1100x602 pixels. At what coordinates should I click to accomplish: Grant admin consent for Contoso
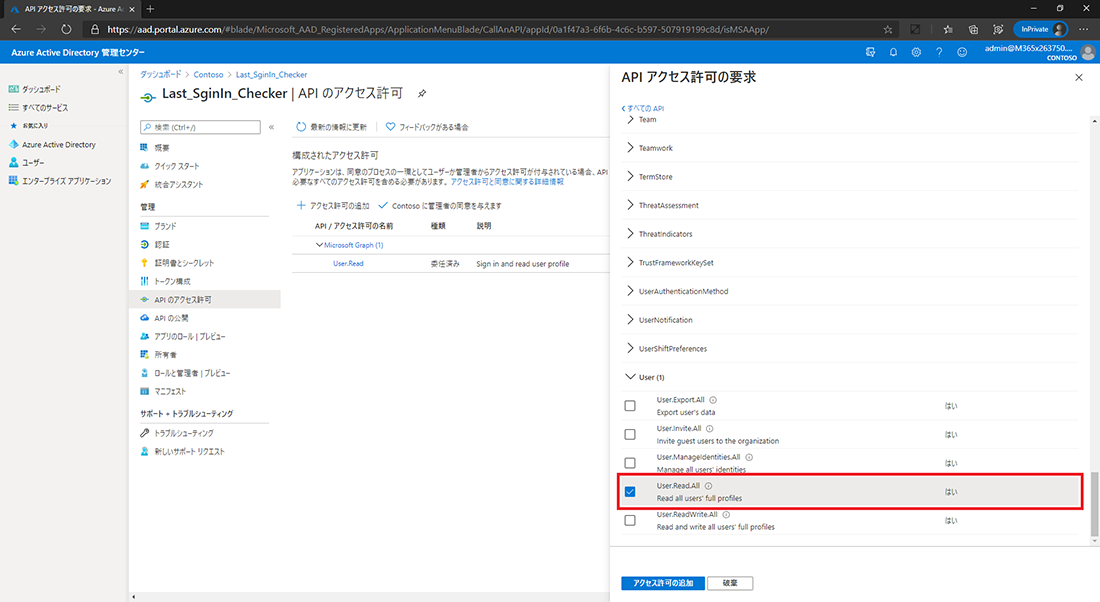440,206
